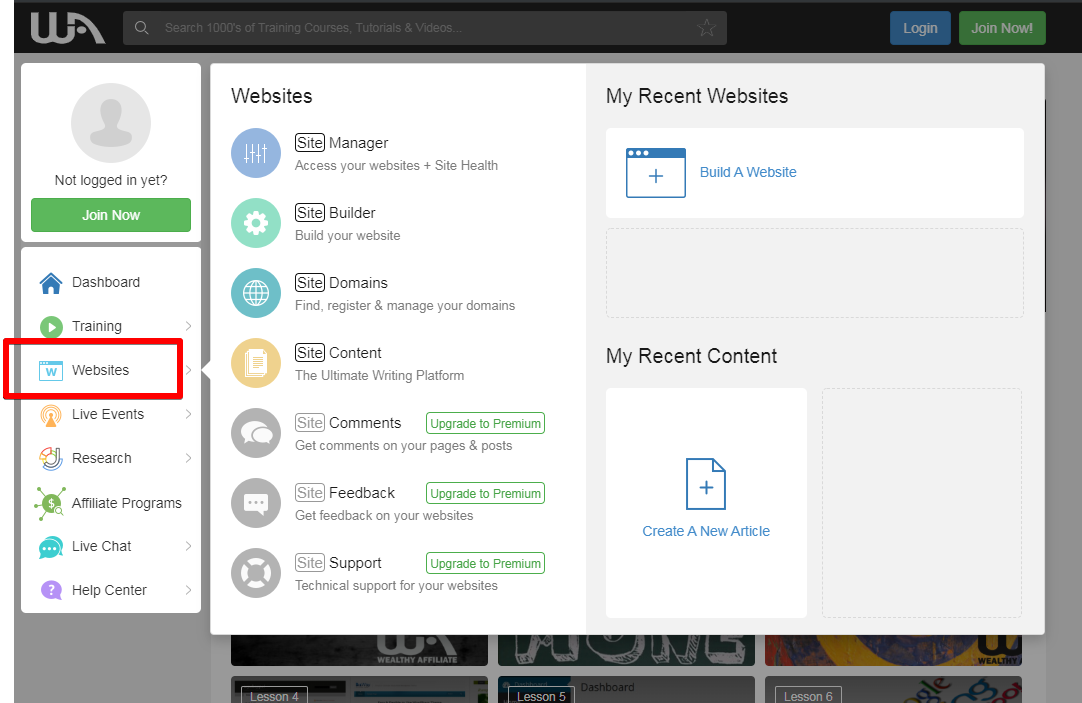
Task: Open the Site Domains link
Action: 342,283
